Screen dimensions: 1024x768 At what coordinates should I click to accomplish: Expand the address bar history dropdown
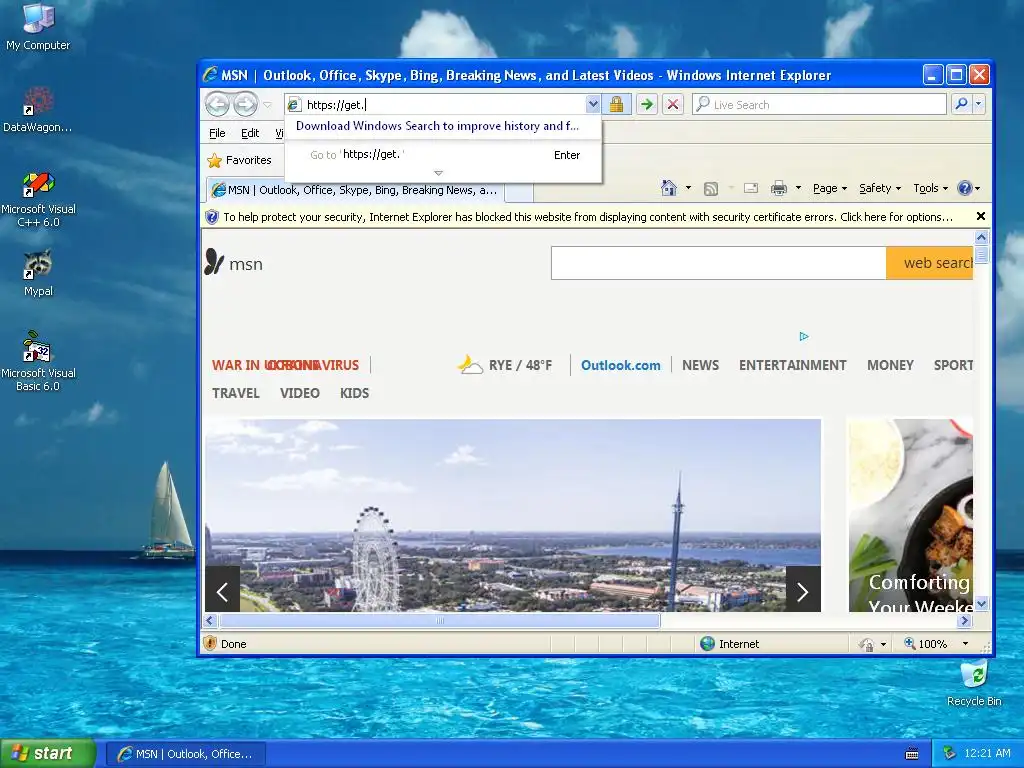click(x=592, y=104)
